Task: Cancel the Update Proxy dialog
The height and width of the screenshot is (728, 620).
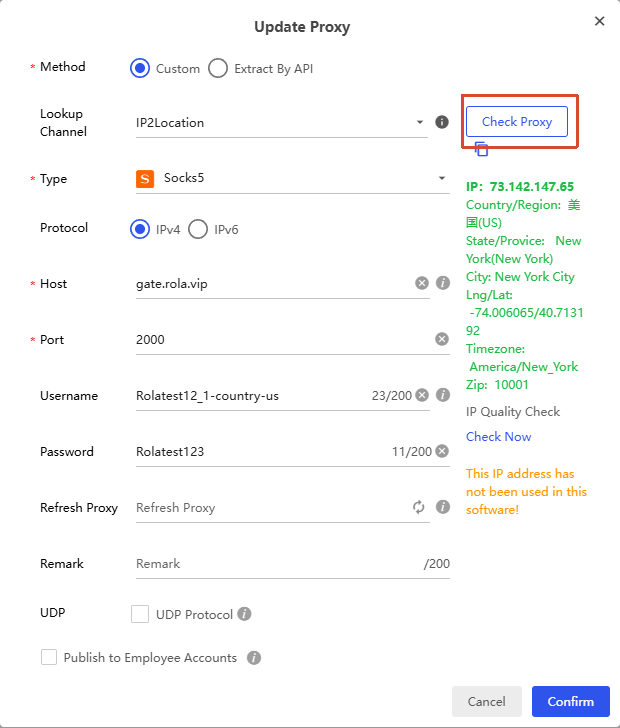Action: pos(487,701)
